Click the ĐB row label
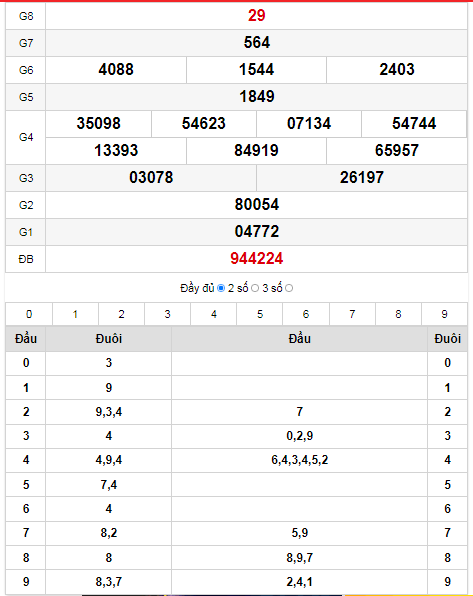This screenshot has width=473, height=596. (x=26, y=259)
